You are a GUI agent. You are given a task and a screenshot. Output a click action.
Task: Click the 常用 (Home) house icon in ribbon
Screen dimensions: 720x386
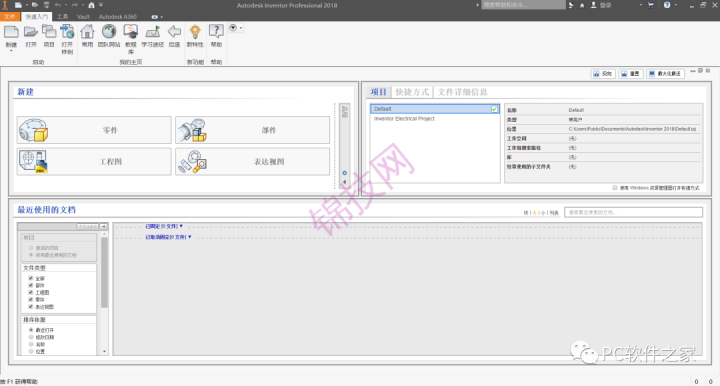(x=87, y=32)
